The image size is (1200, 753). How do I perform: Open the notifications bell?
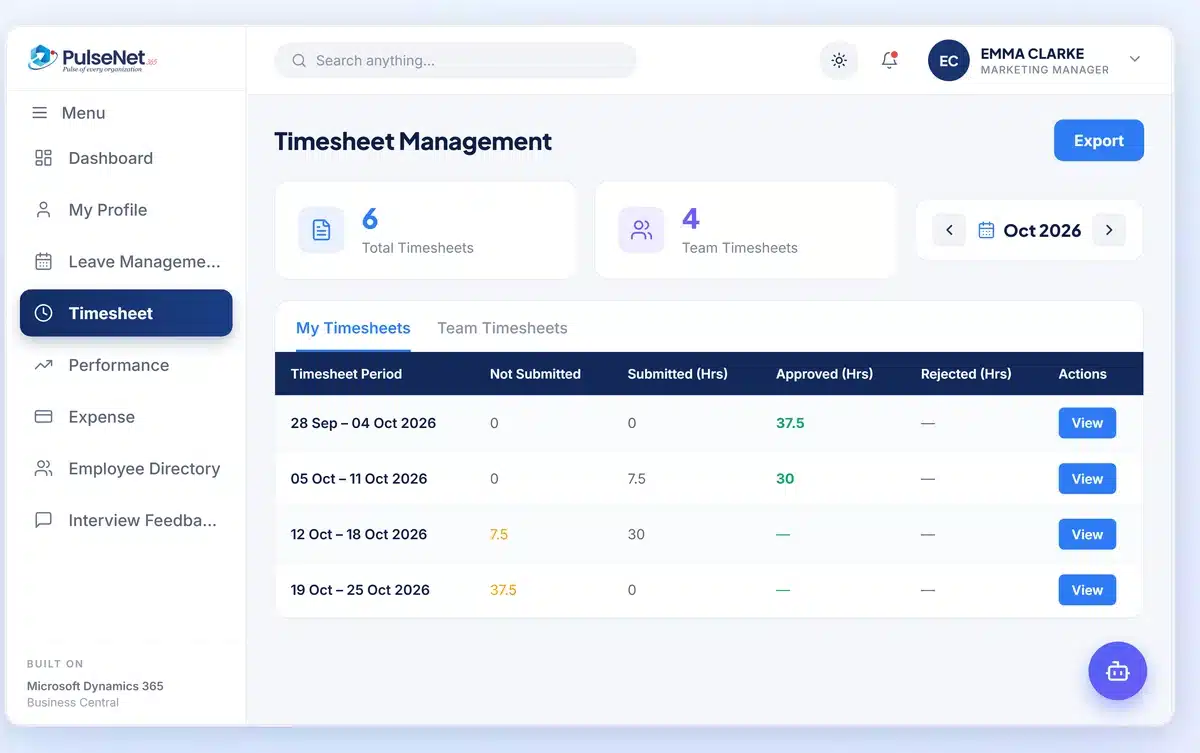click(889, 61)
